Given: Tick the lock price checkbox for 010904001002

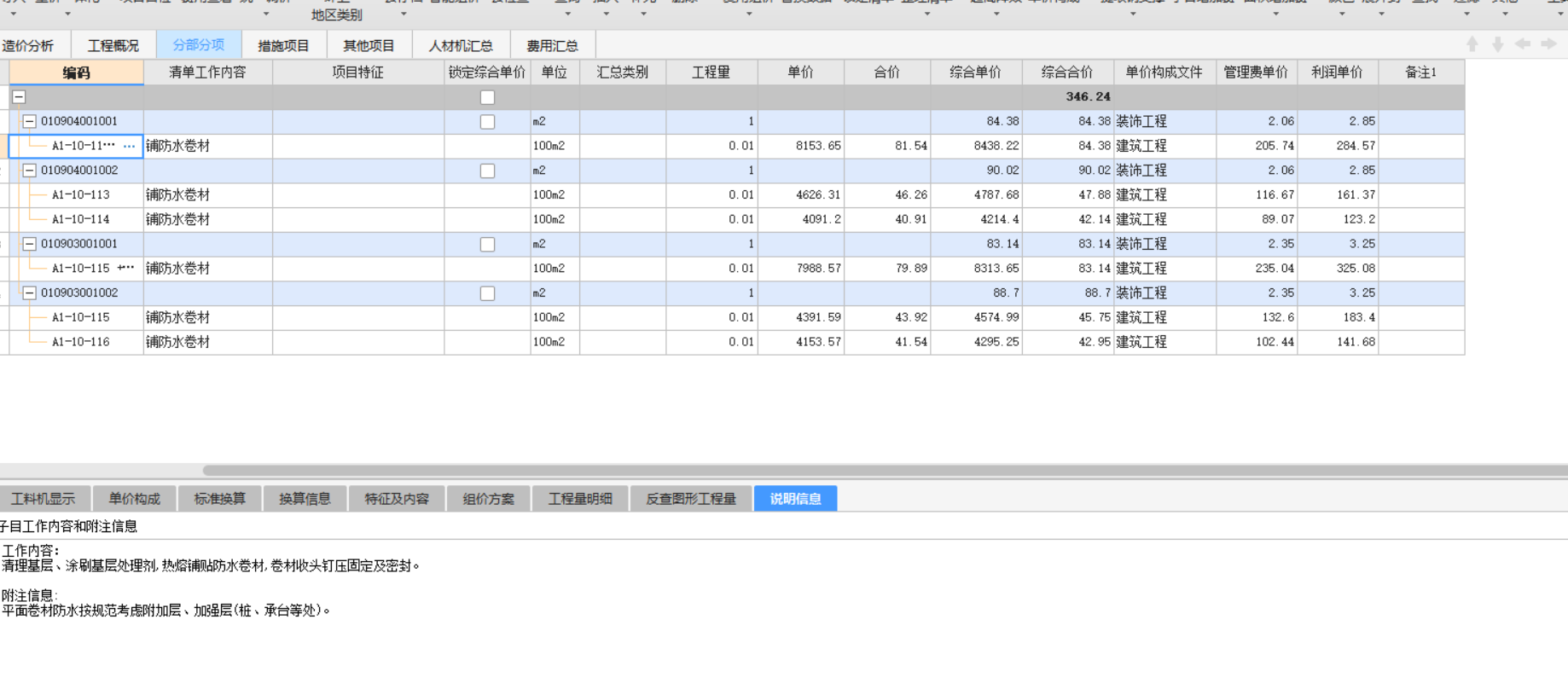Looking at the screenshot, I should tap(487, 171).
